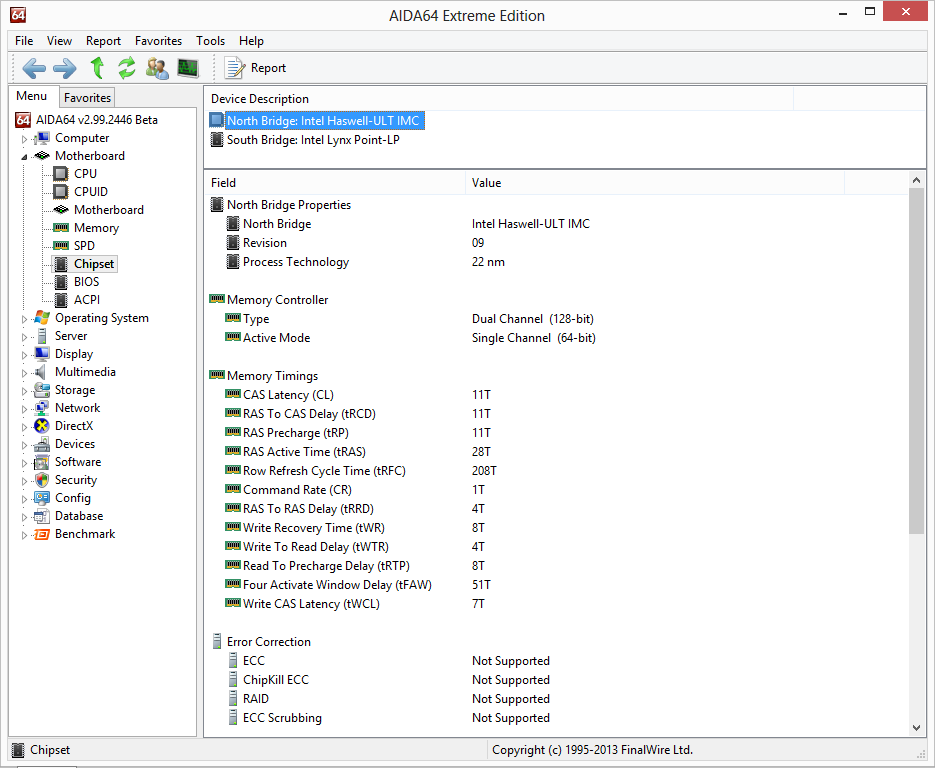Select the ACPI chip icon

60,300
